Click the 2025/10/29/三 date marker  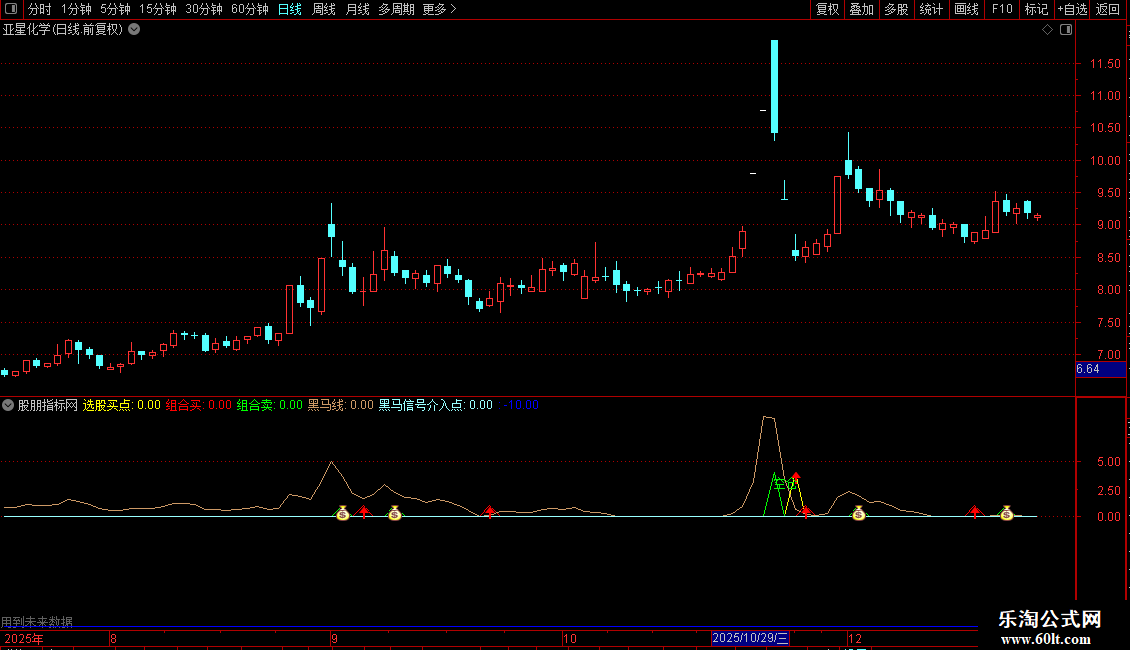(750, 638)
